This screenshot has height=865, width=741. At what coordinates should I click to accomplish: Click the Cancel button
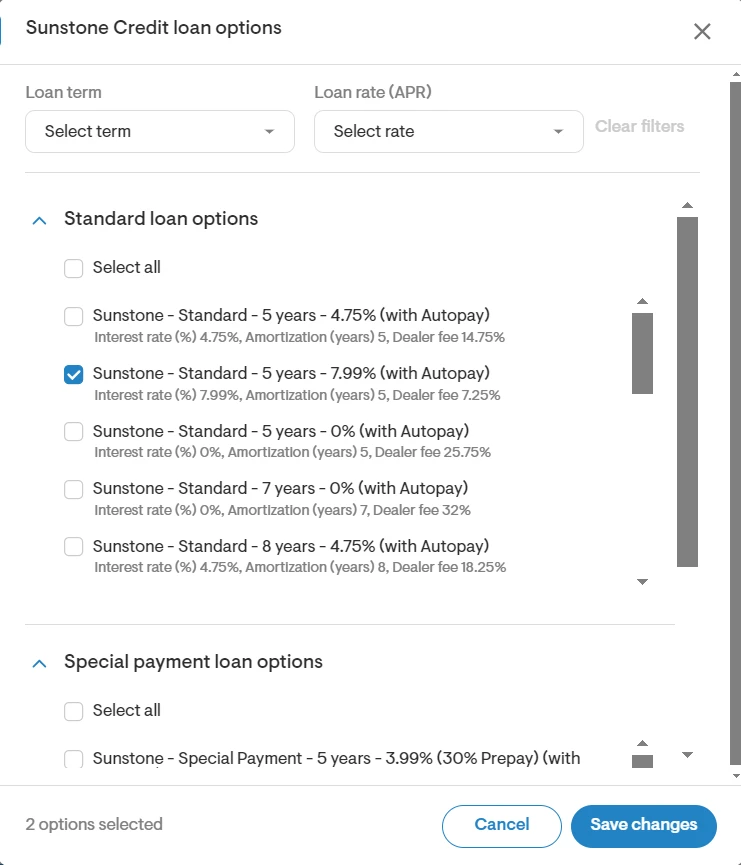click(x=502, y=826)
